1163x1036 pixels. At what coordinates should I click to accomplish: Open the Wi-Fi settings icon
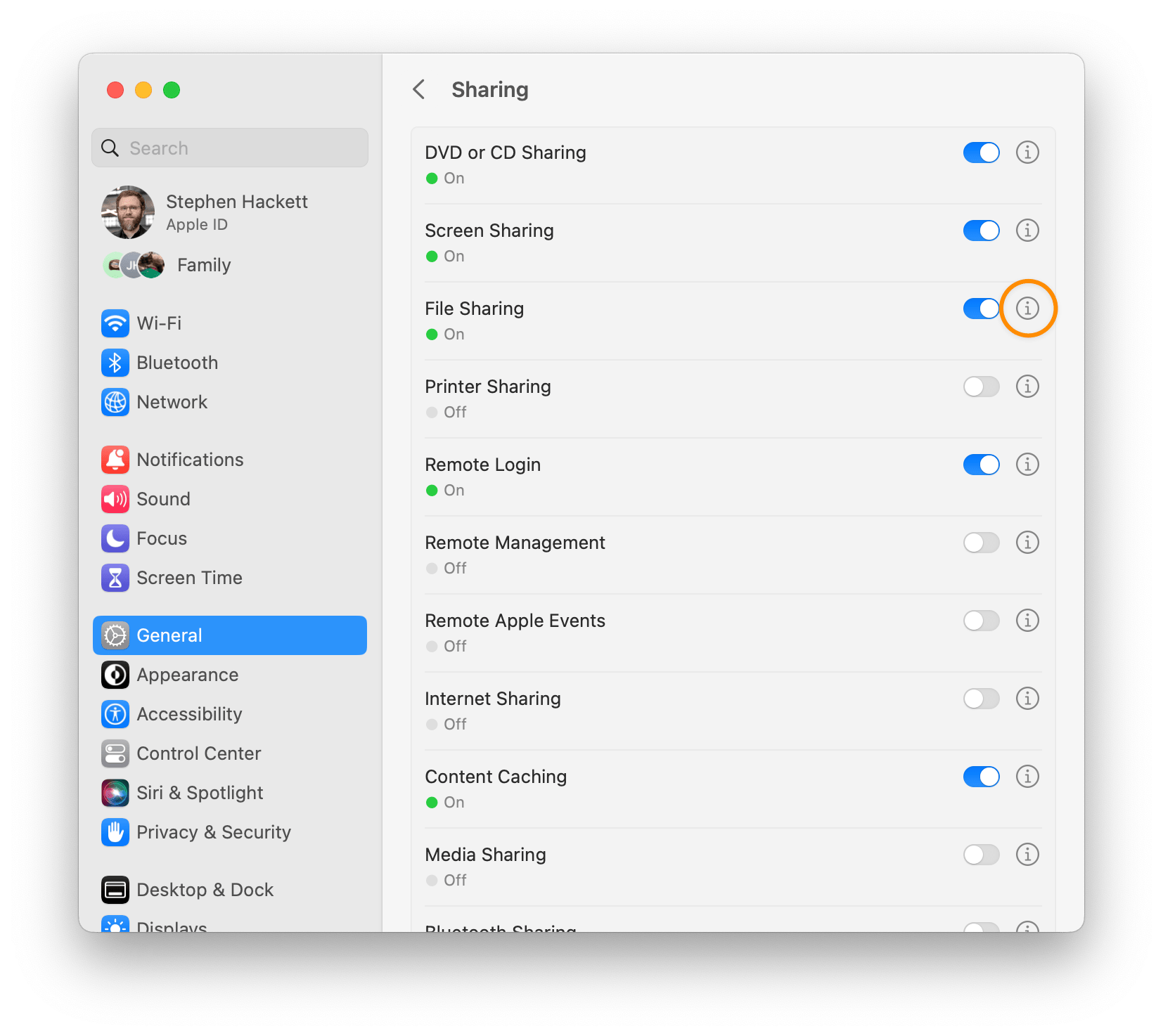[x=115, y=323]
